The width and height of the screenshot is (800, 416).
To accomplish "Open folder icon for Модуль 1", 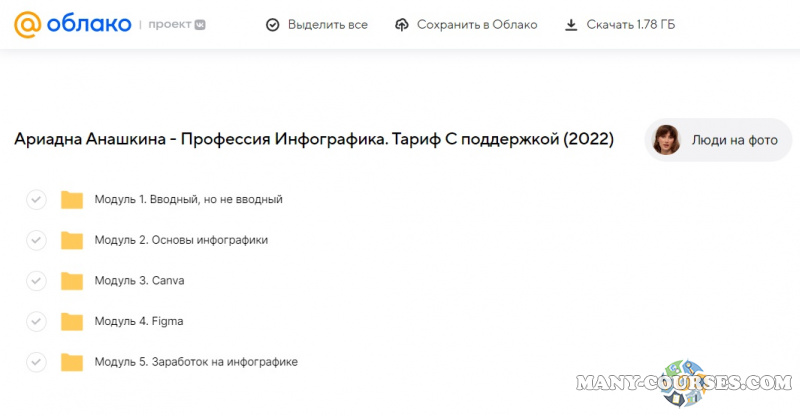I will (x=72, y=199).
